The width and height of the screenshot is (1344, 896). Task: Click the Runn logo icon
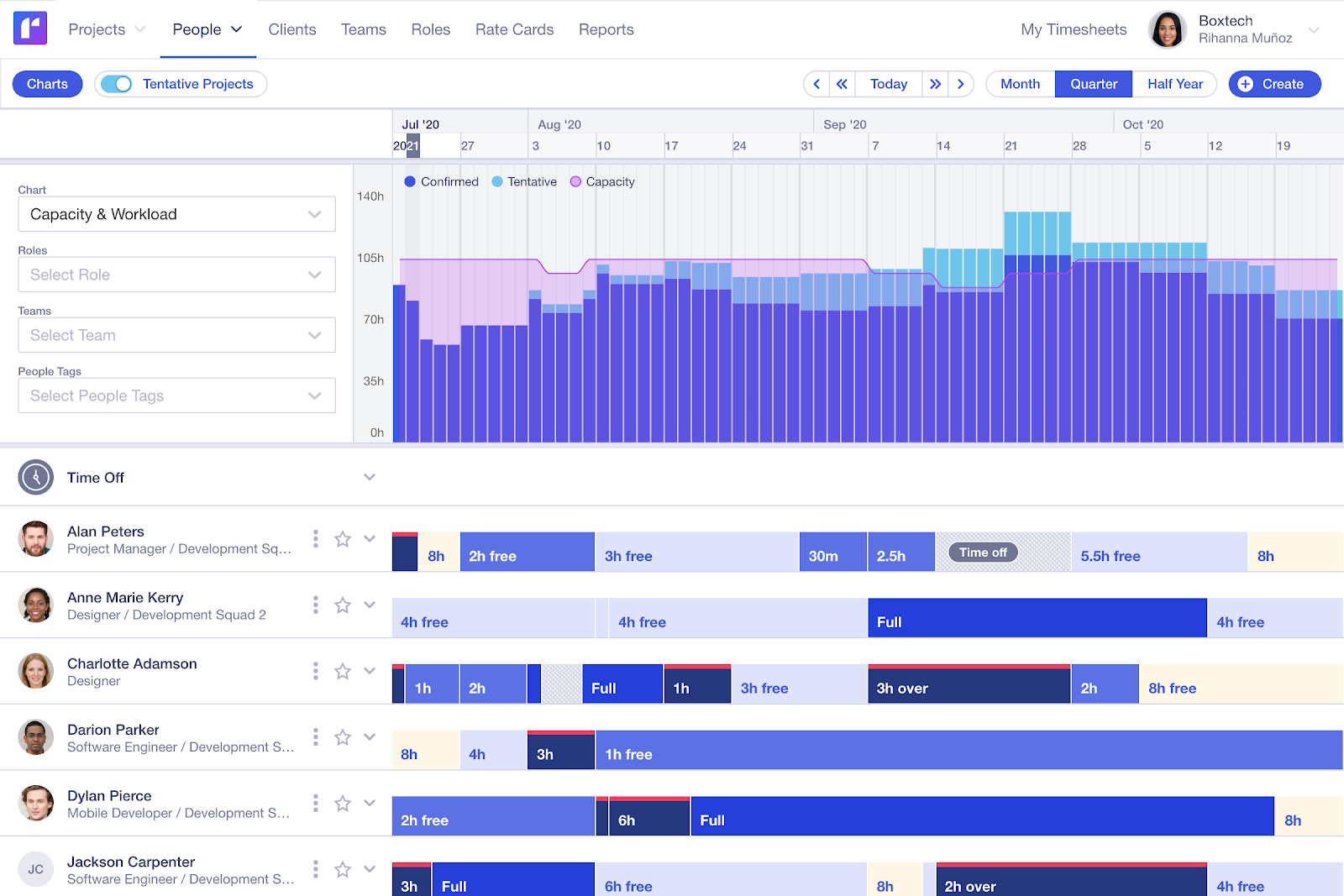click(29, 28)
